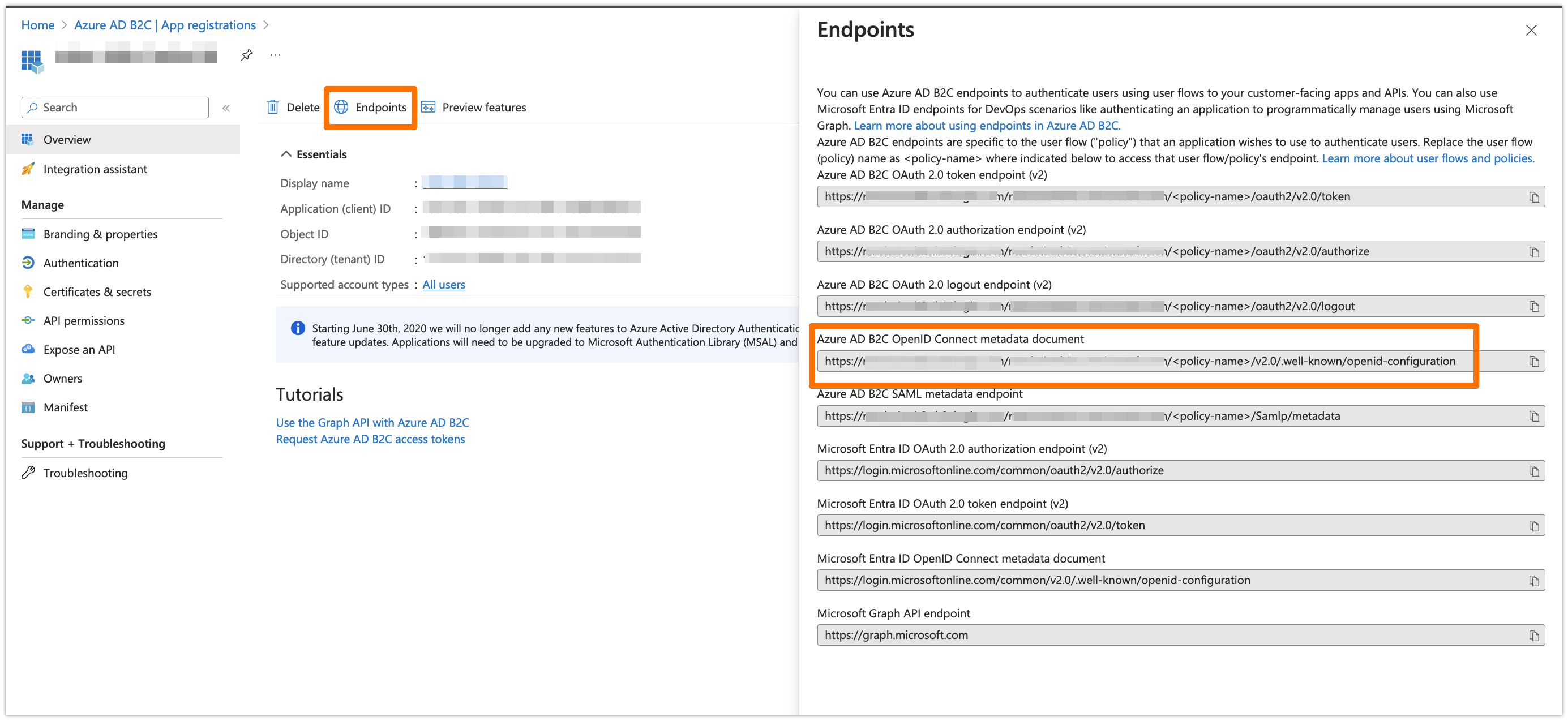
Task: Copy the Microsoft Graph API endpoint
Action: click(x=1533, y=636)
